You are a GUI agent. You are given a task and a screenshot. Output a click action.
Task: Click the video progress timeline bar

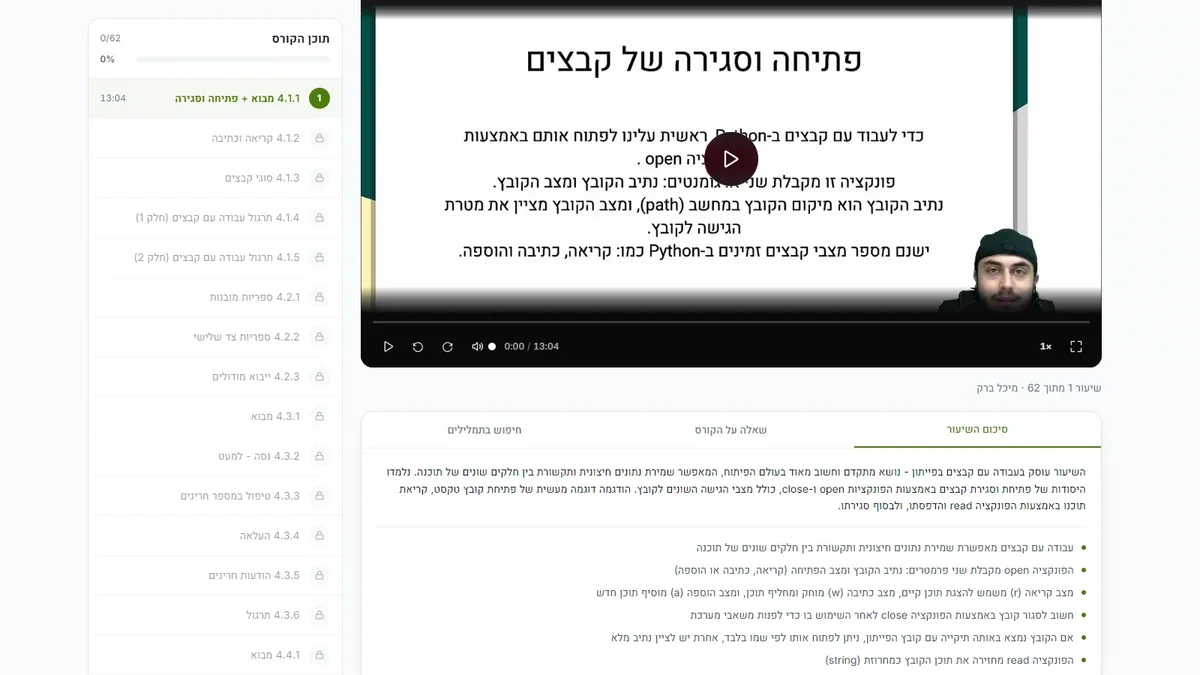pyautogui.click(x=731, y=322)
